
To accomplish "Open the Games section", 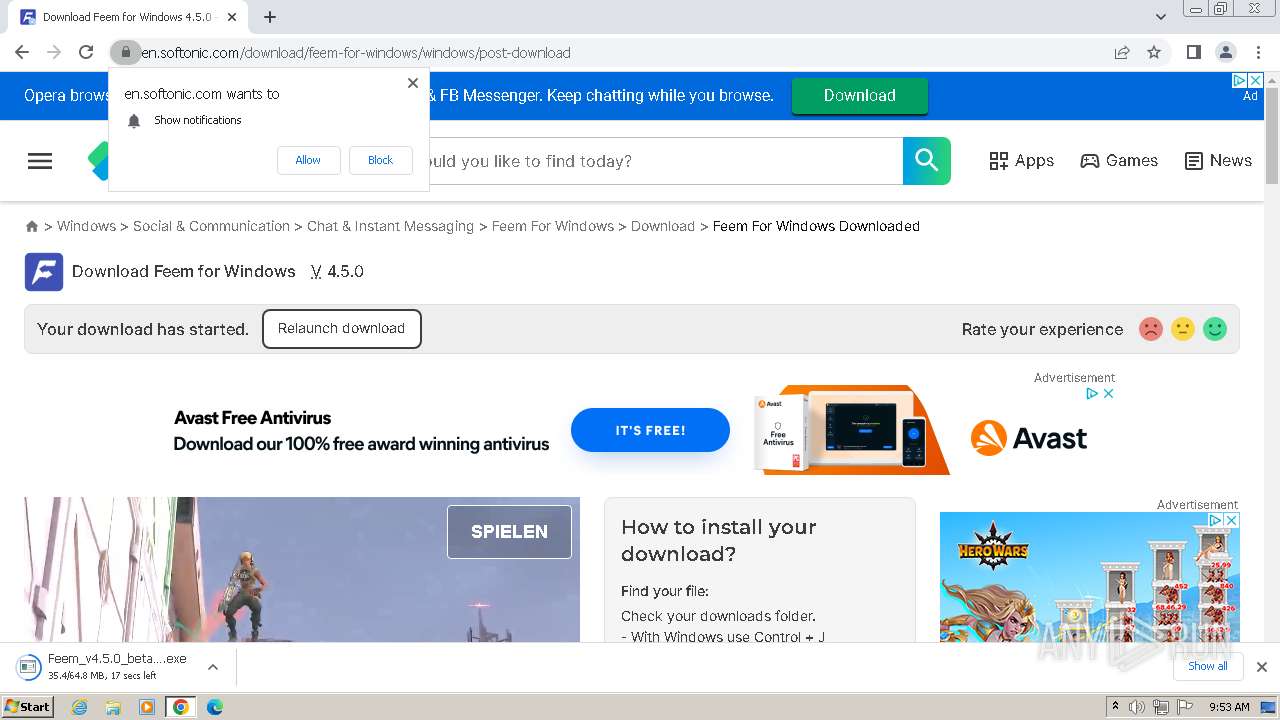I will point(1119,161).
